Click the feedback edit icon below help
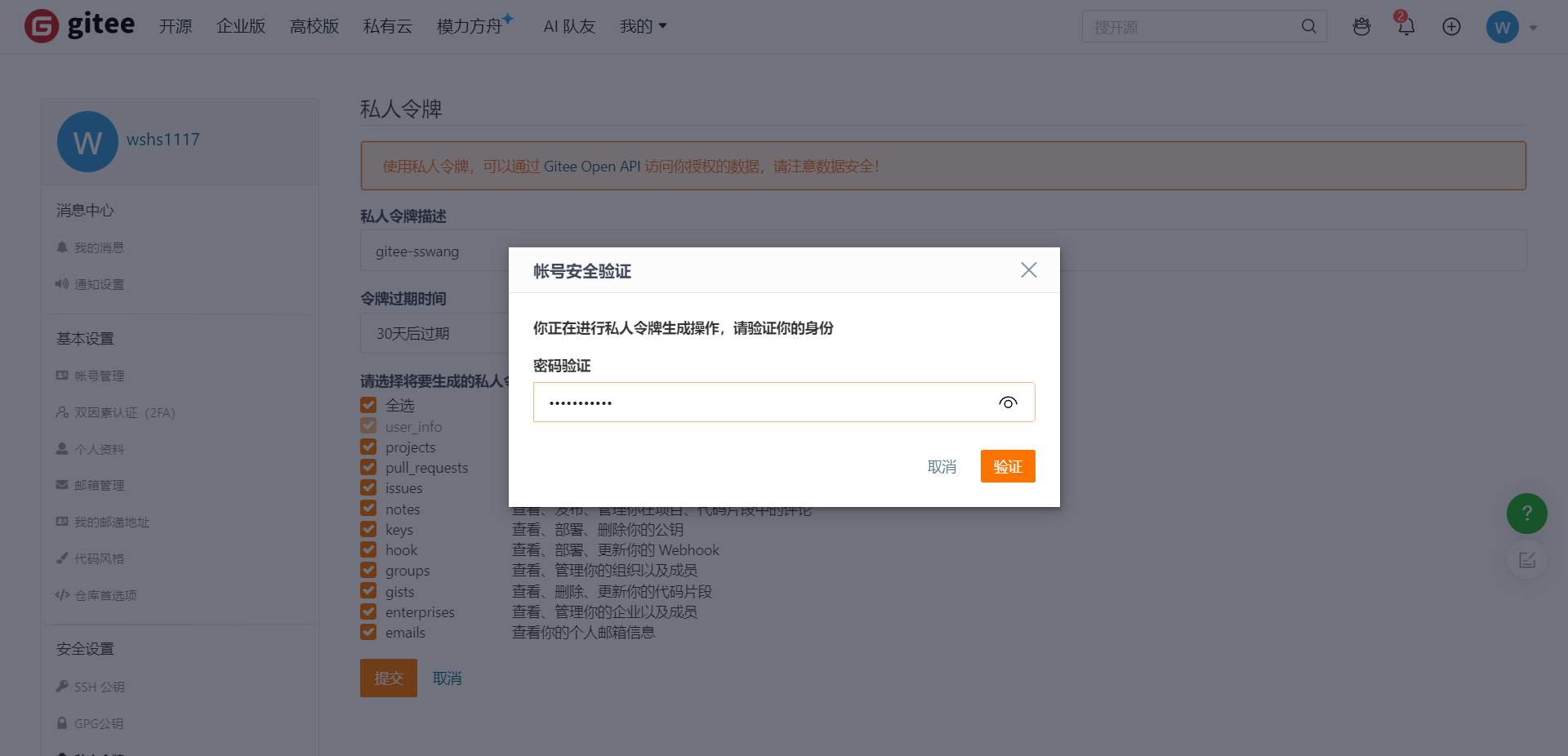The width and height of the screenshot is (1568, 756). click(1526, 560)
